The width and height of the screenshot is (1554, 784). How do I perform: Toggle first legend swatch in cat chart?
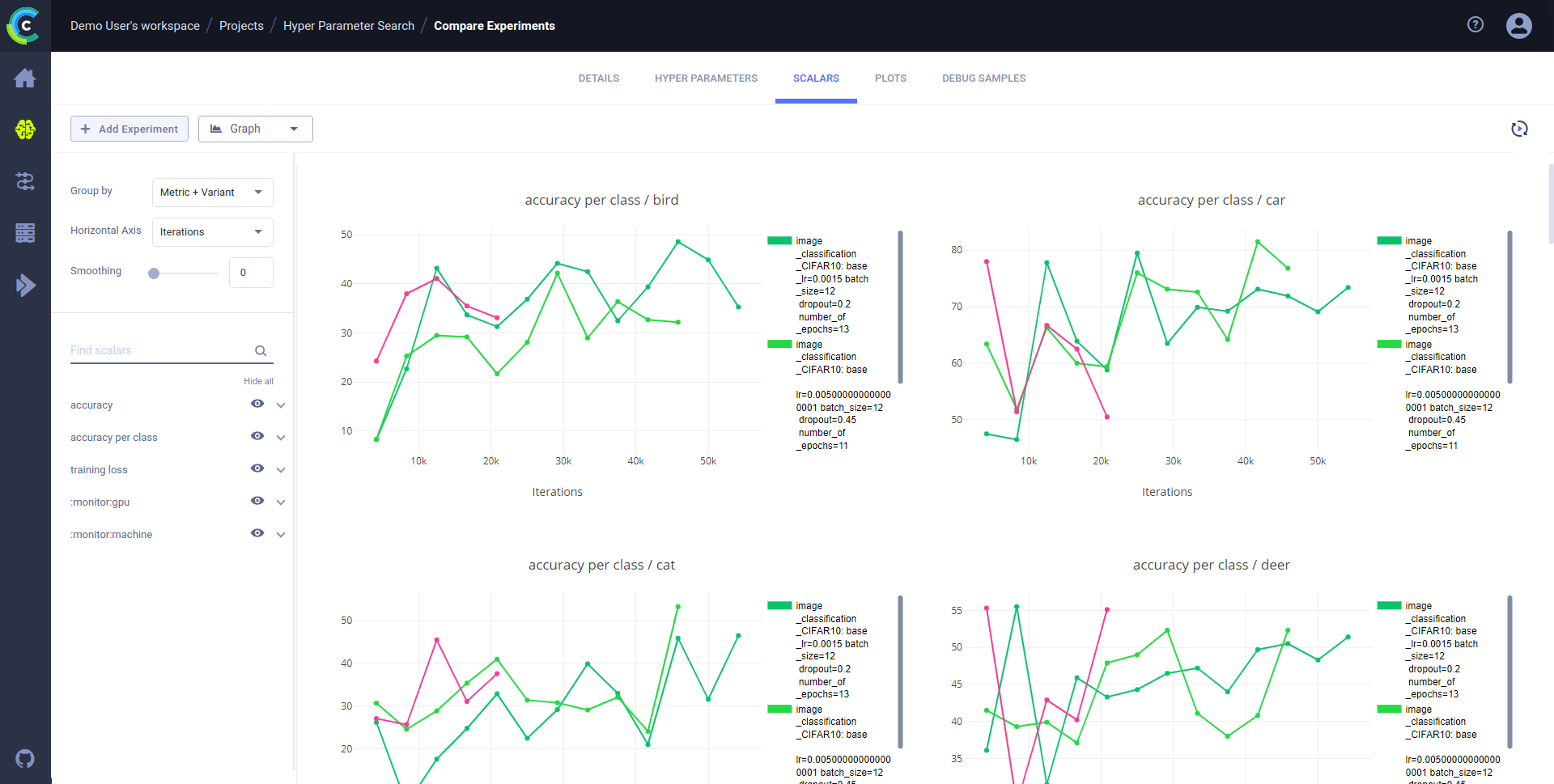[779, 605]
